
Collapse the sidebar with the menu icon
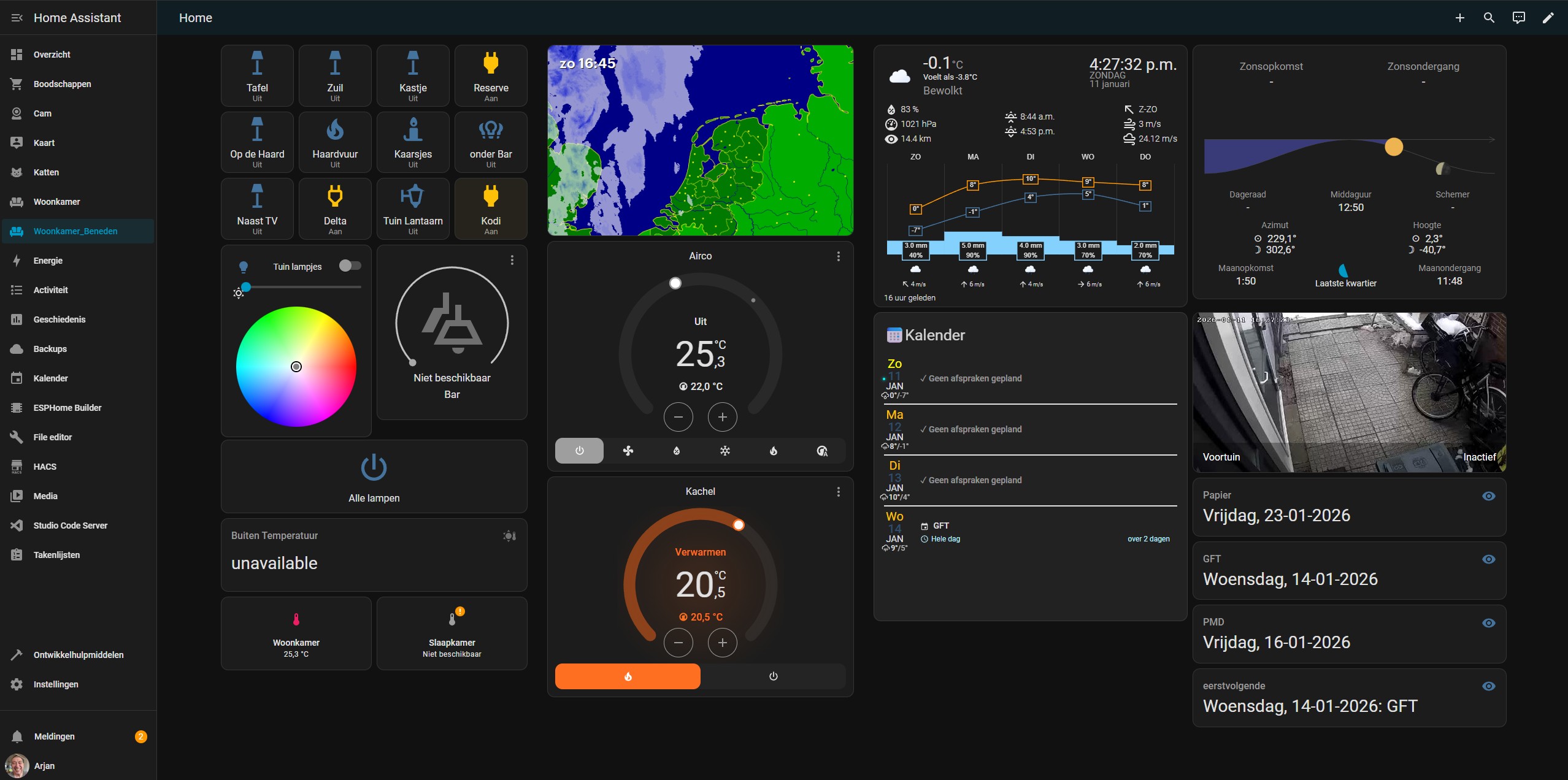coord(17,18)
